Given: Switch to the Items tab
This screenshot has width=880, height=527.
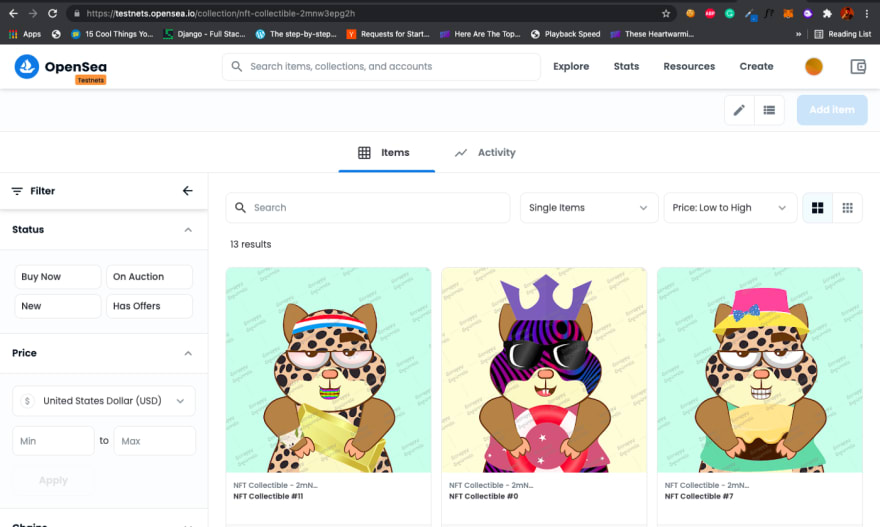Looking at the screenshot, I should [x=386, y=153].
